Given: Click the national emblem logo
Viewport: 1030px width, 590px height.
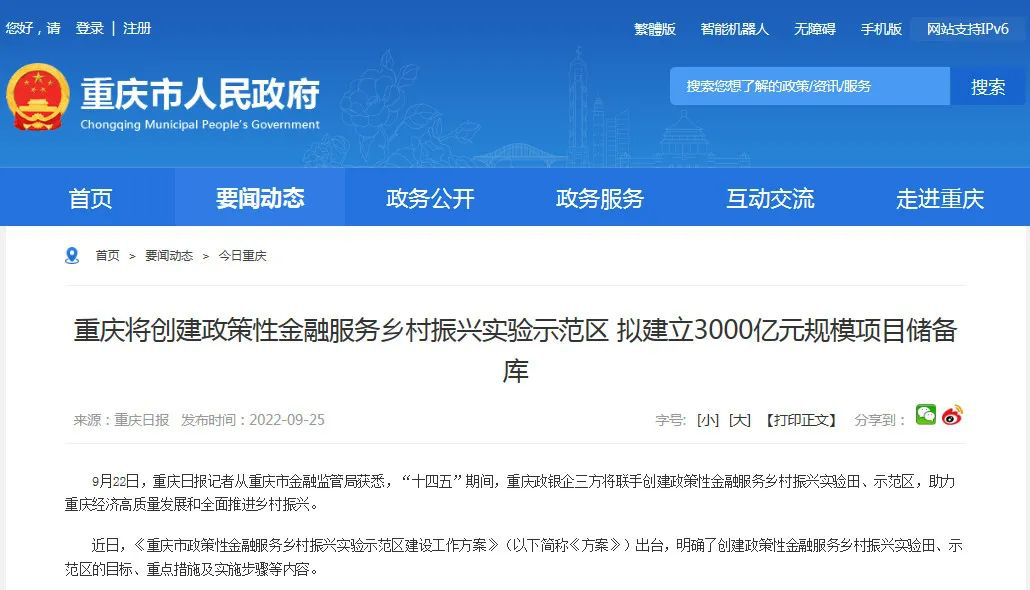Looking at the screenshot, I should point(37,97).
